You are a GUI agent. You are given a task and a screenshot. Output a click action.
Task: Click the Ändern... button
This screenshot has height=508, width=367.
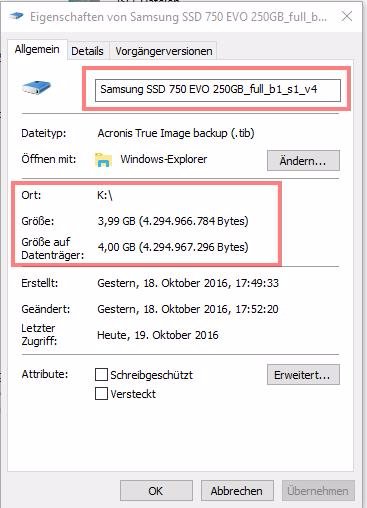(x=303, y=161)
